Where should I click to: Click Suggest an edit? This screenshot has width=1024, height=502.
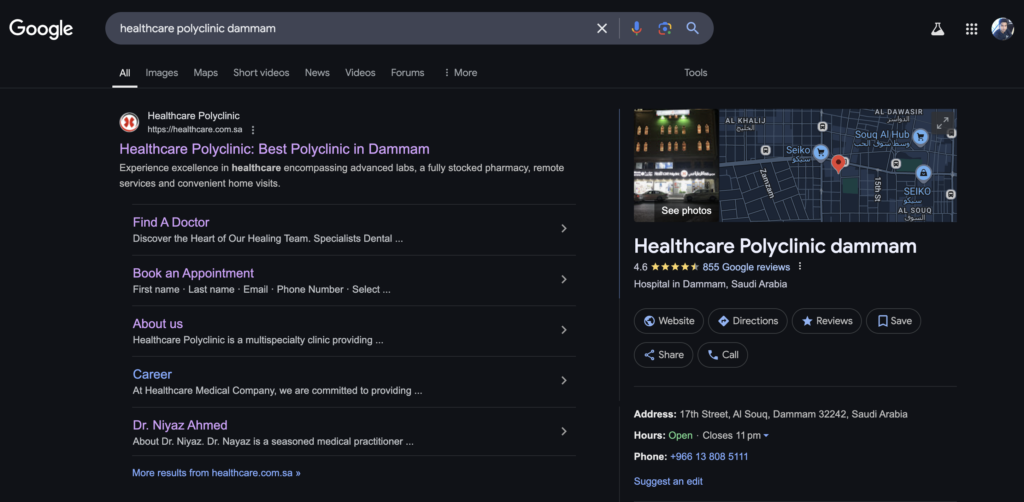click(x=668, y=482)
